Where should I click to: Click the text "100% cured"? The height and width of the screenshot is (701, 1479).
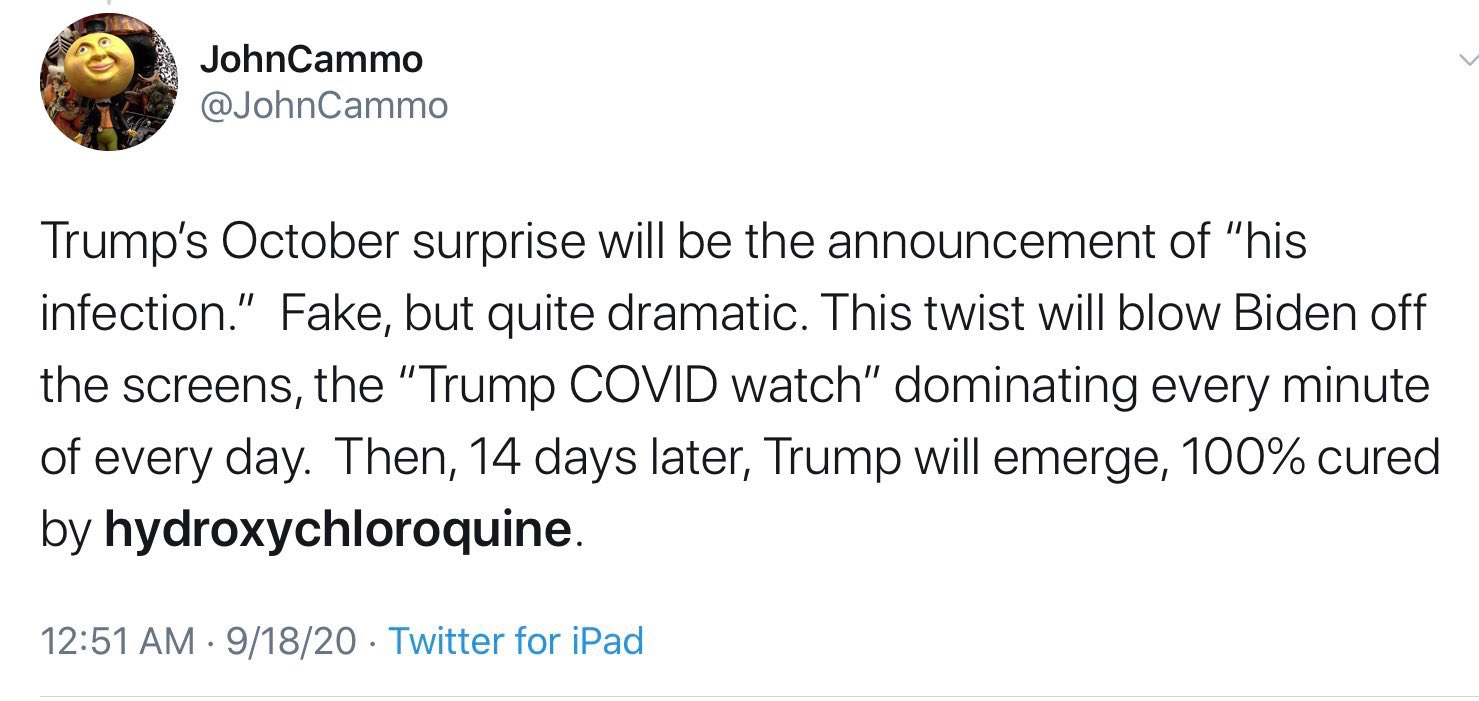[x=1309, y=459]
